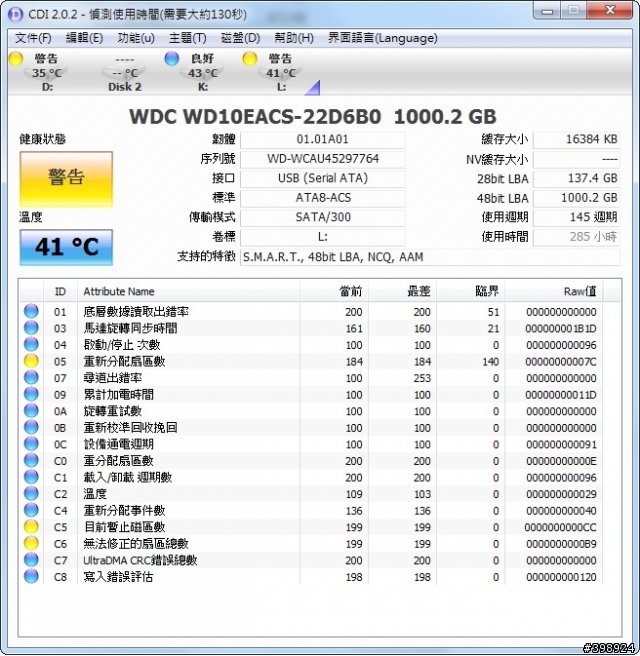Image resolution: width=640 pixels, height=656 pixels.
Task: Select Disk 2 drive entry
Action: point(125,72)
